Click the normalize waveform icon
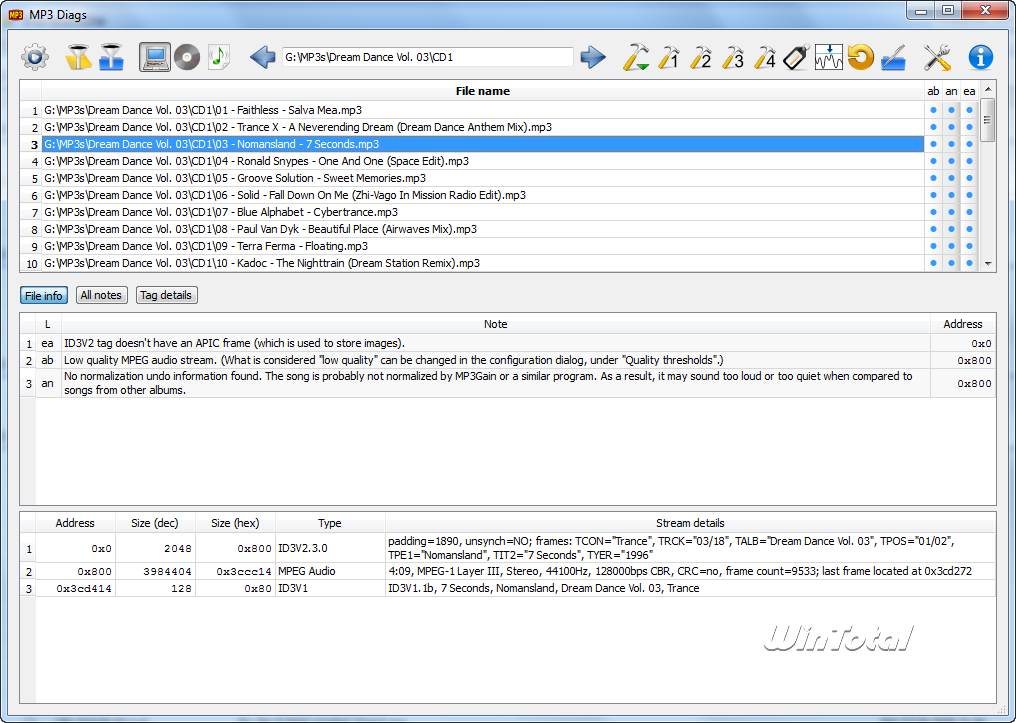This screenshot has height=723, width=1016. (x=829, y=58)
